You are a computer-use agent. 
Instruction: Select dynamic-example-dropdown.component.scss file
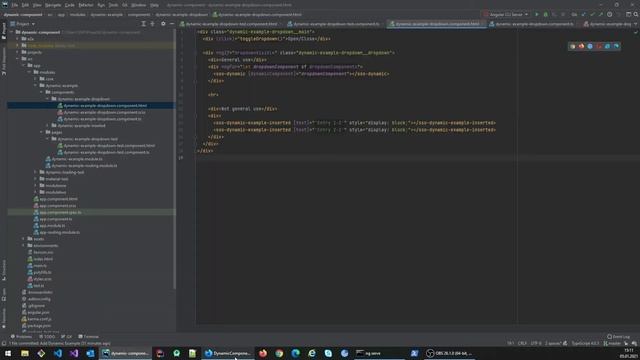pyautogui.click(x=101, y=112)
